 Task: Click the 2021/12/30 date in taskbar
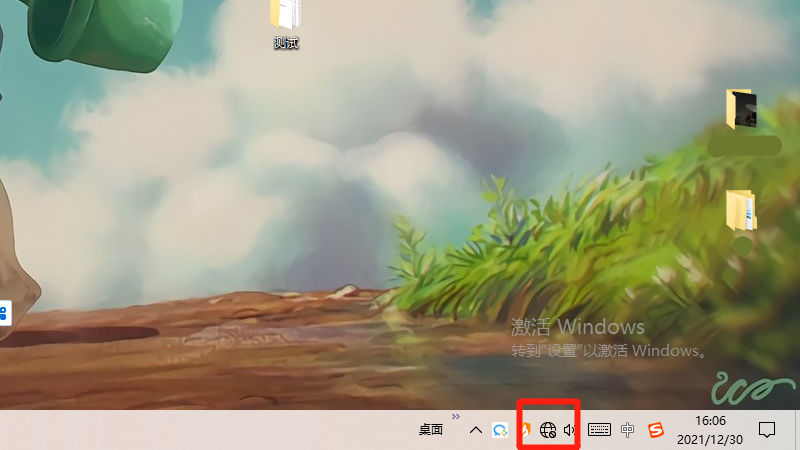[x=710, y=439]
